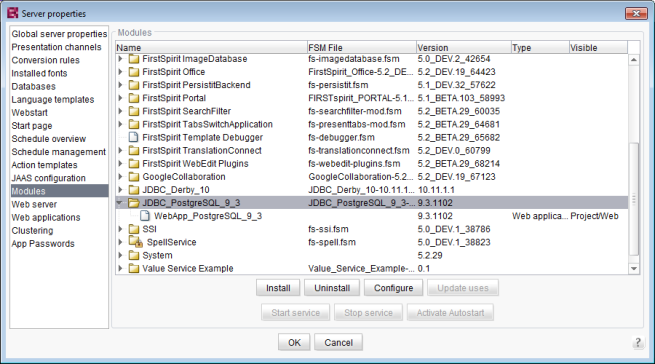Click the Server properties title bar icon
The width and height of the screenshot is (655, 364).
[13, 13]
